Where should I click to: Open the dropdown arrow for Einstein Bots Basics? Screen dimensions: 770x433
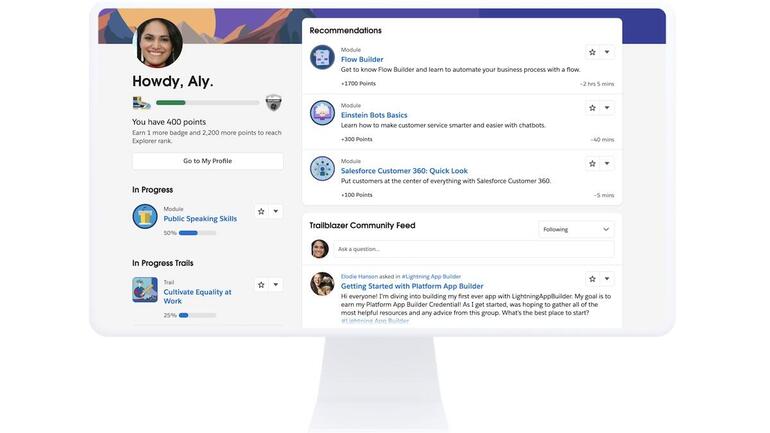(x=607, y=108)
